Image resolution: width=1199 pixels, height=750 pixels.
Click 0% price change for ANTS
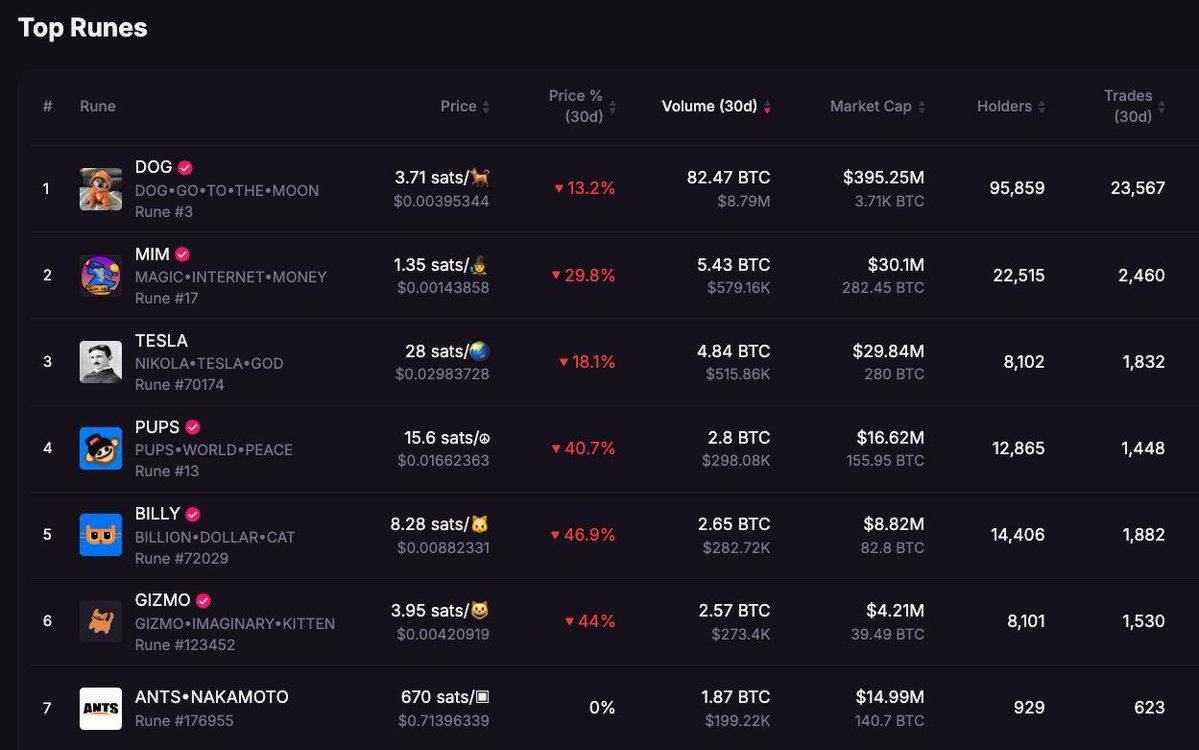(602, 708)
